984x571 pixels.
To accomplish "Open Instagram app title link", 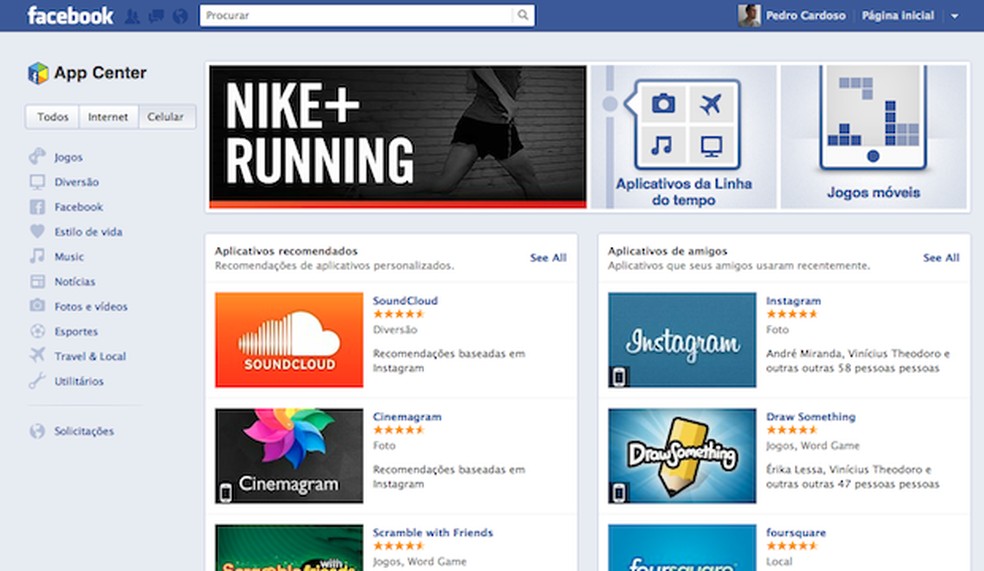I will (x=793, y=301).
